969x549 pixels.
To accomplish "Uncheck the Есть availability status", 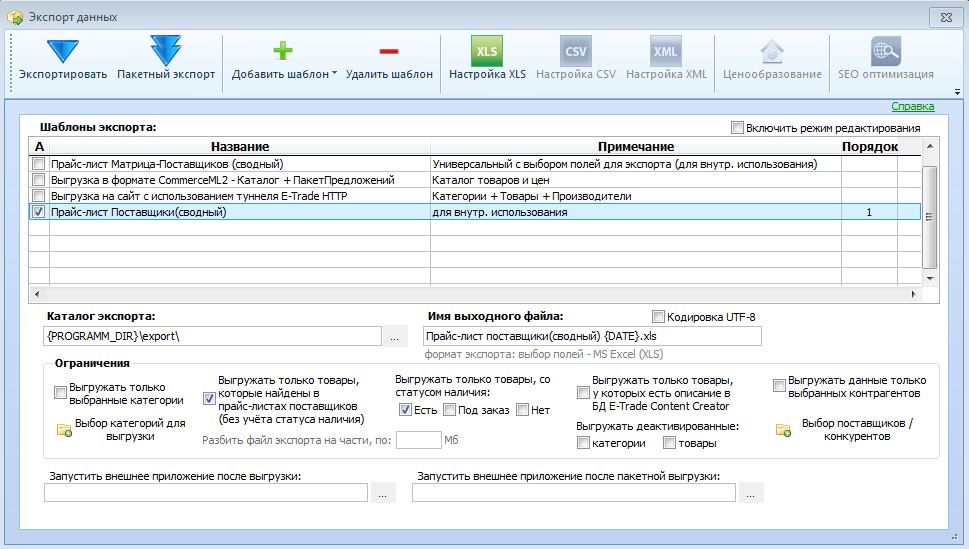I will [405, 409].
